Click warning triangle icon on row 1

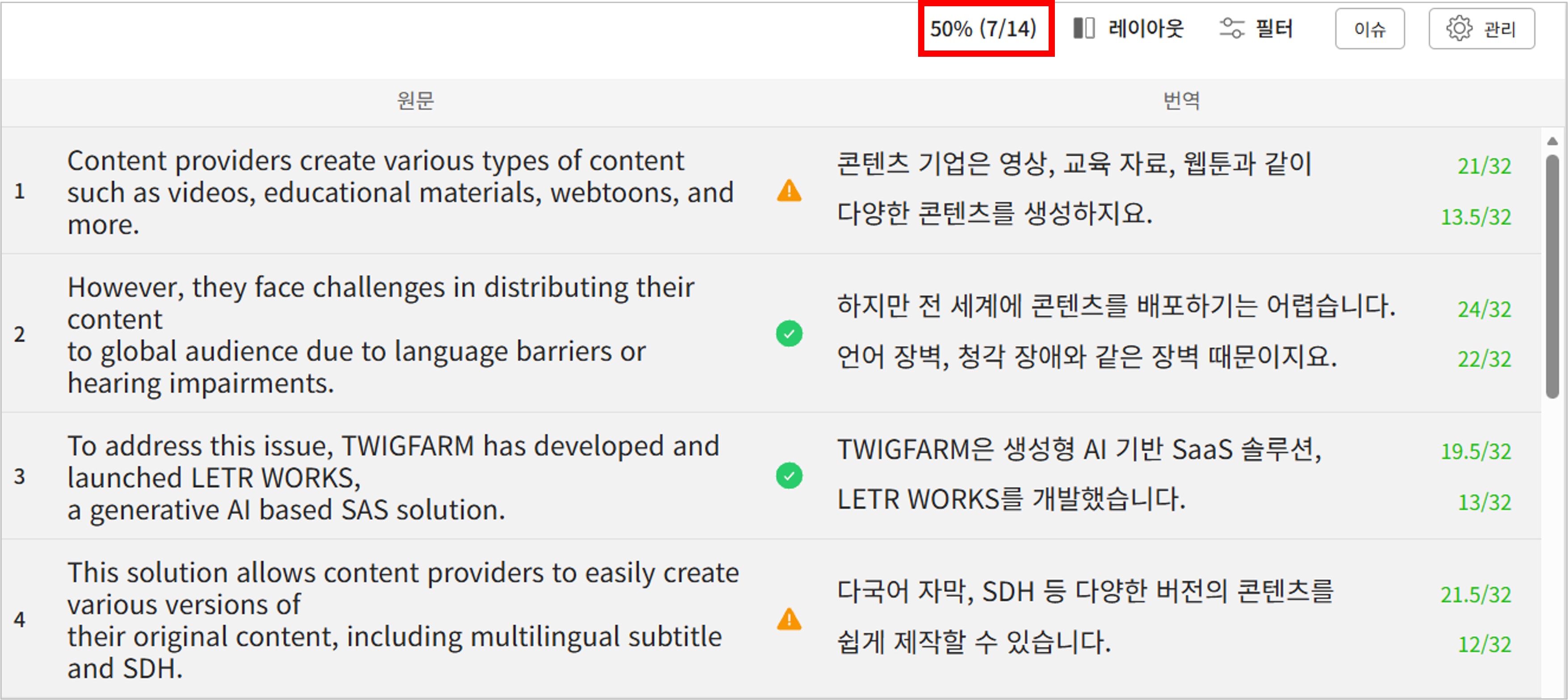pos(789,191)
